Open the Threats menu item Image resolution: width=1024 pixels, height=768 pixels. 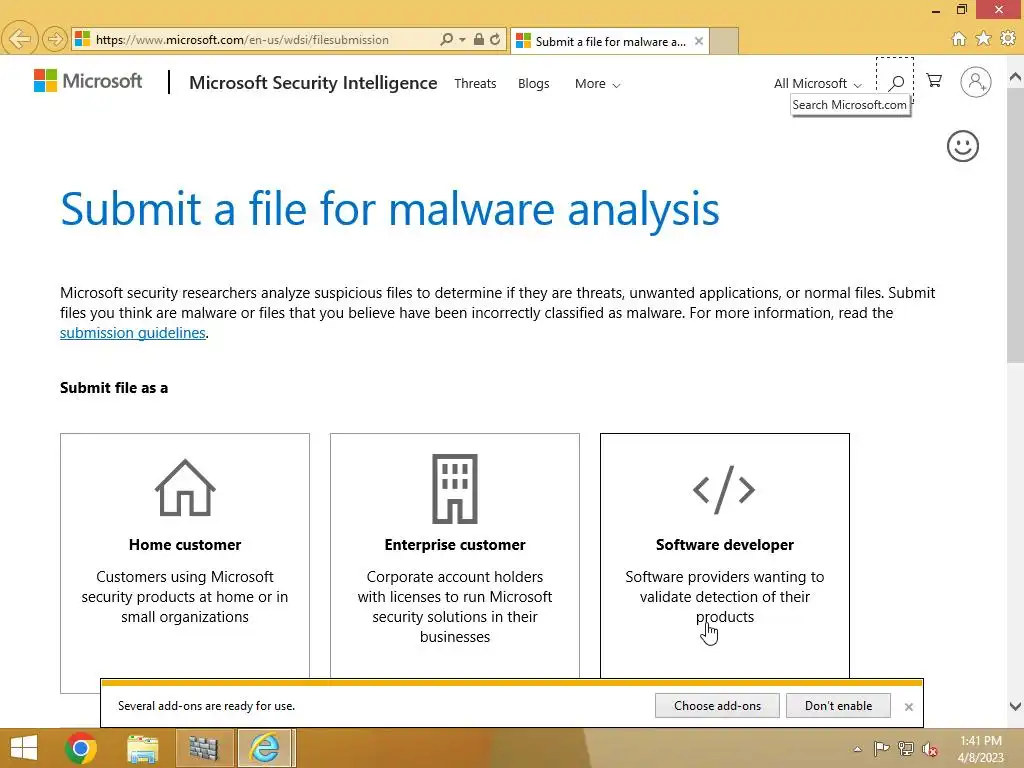click(475, 84)
